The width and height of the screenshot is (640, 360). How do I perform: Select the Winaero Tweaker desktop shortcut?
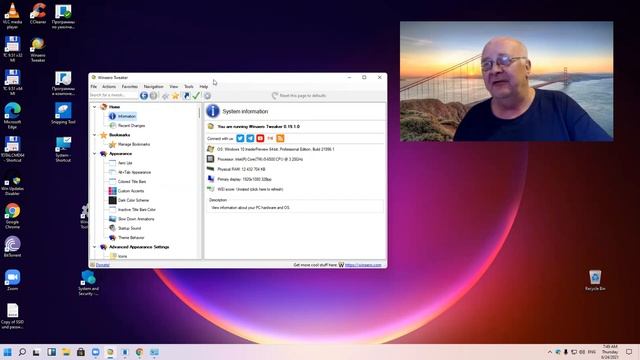(x=38, y=50)
